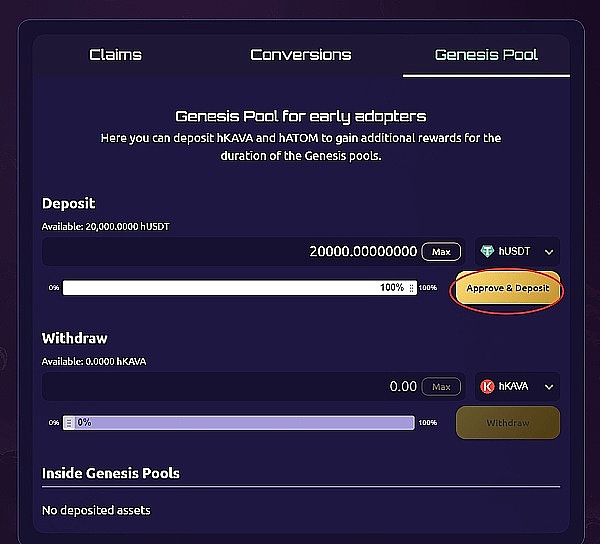Viewport: 600px width, 544px height.
Task: Click the middle of the deposit percentage slider
Action: pyautogui.click(x=240, y=288)
